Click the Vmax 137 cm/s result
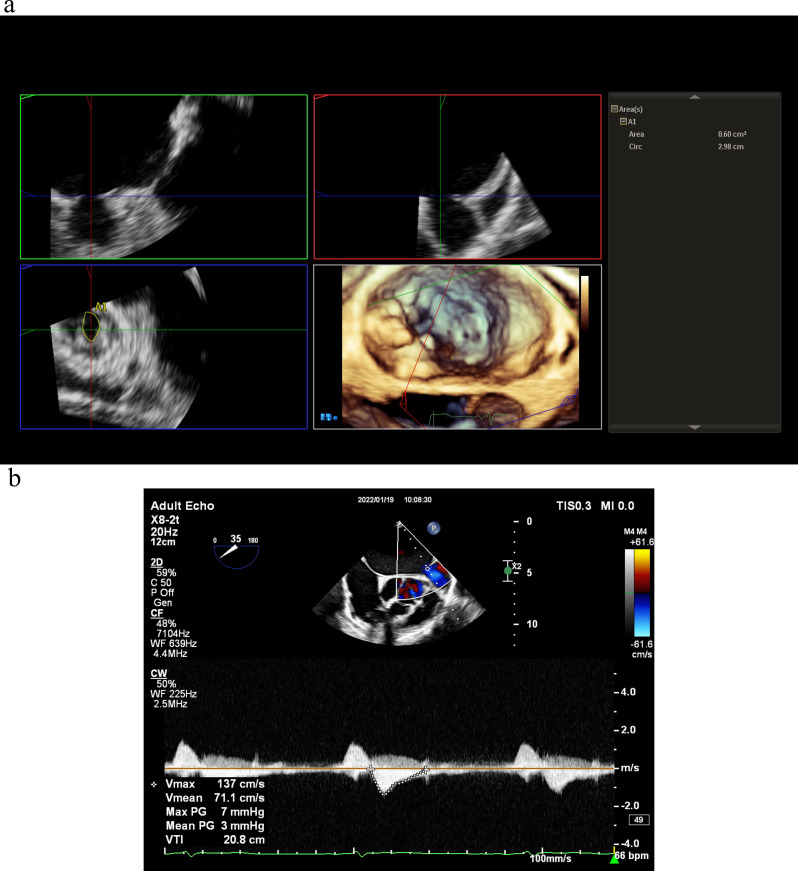 [x=215, y=784]
